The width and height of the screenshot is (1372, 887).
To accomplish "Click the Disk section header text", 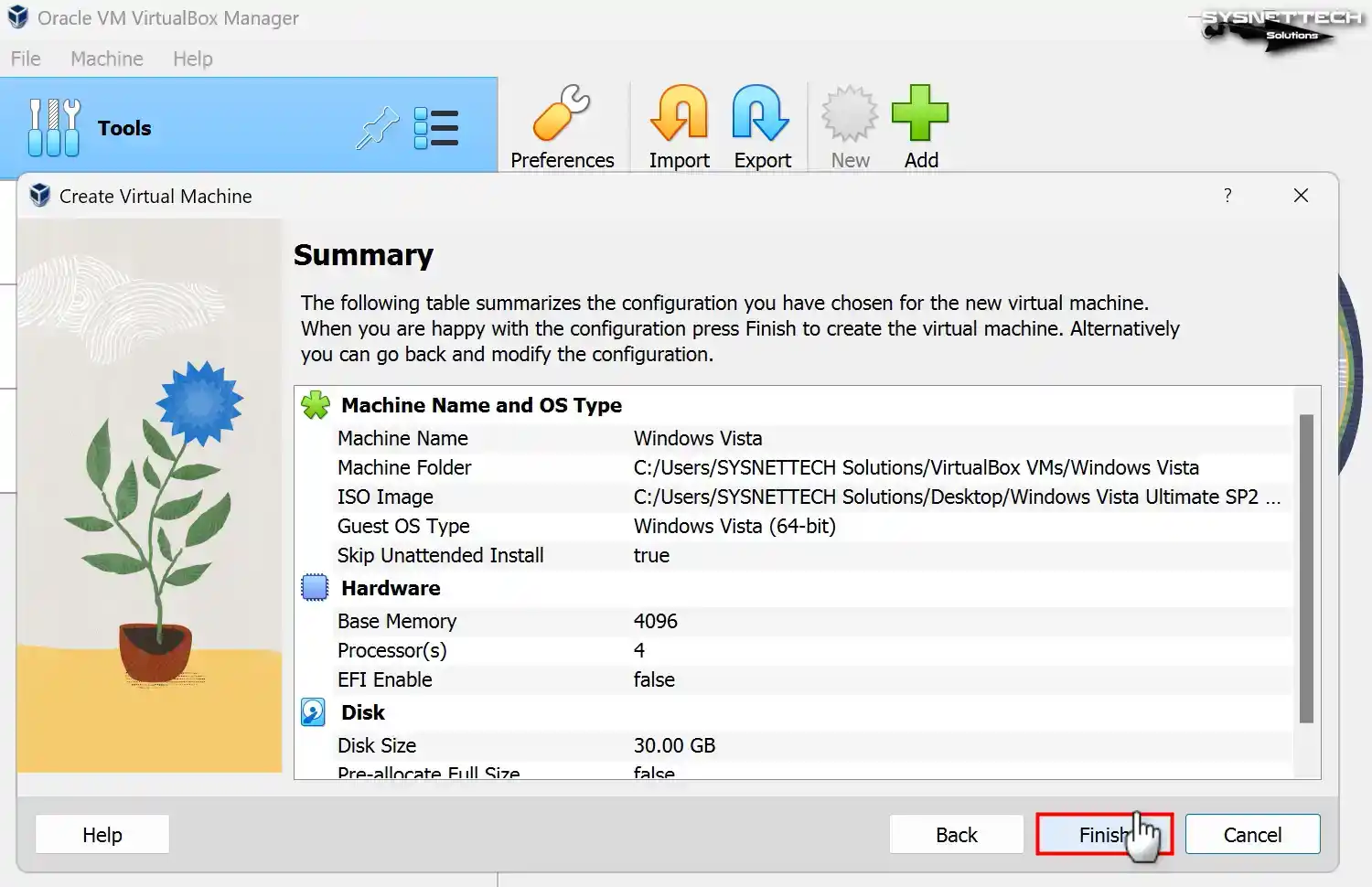I will [363, 712].
